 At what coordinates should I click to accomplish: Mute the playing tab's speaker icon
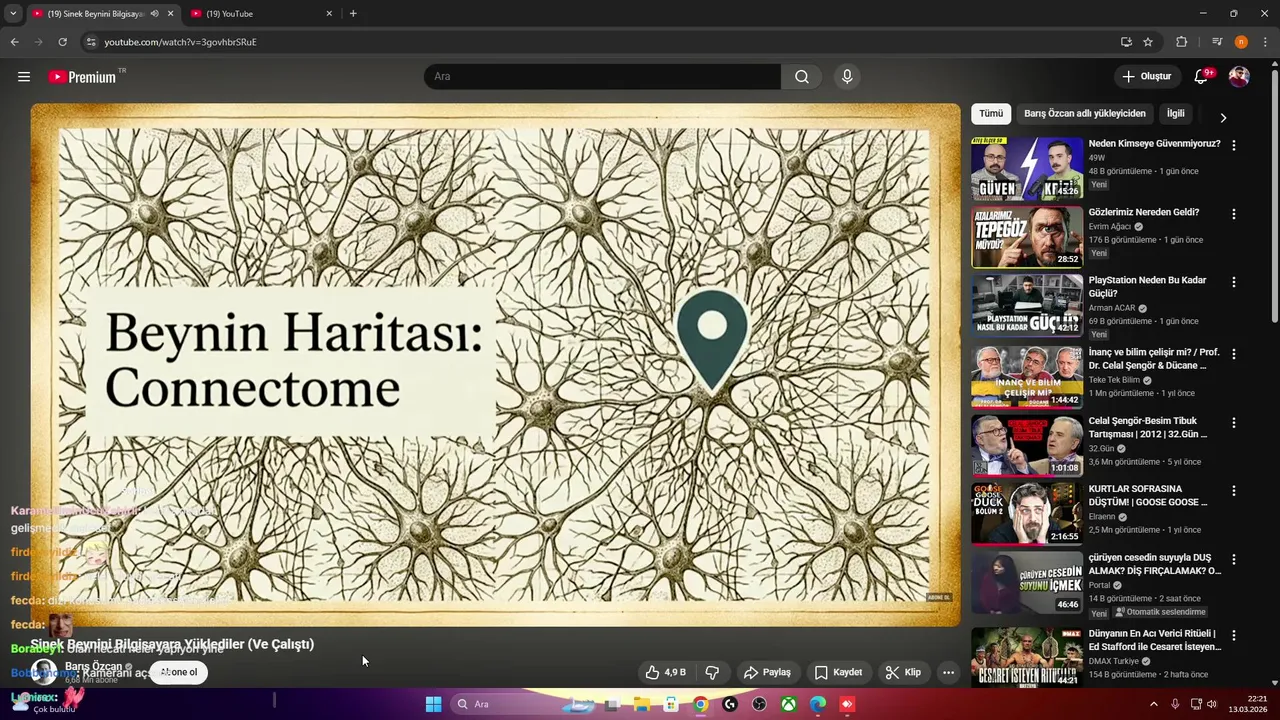coord(154,14)
